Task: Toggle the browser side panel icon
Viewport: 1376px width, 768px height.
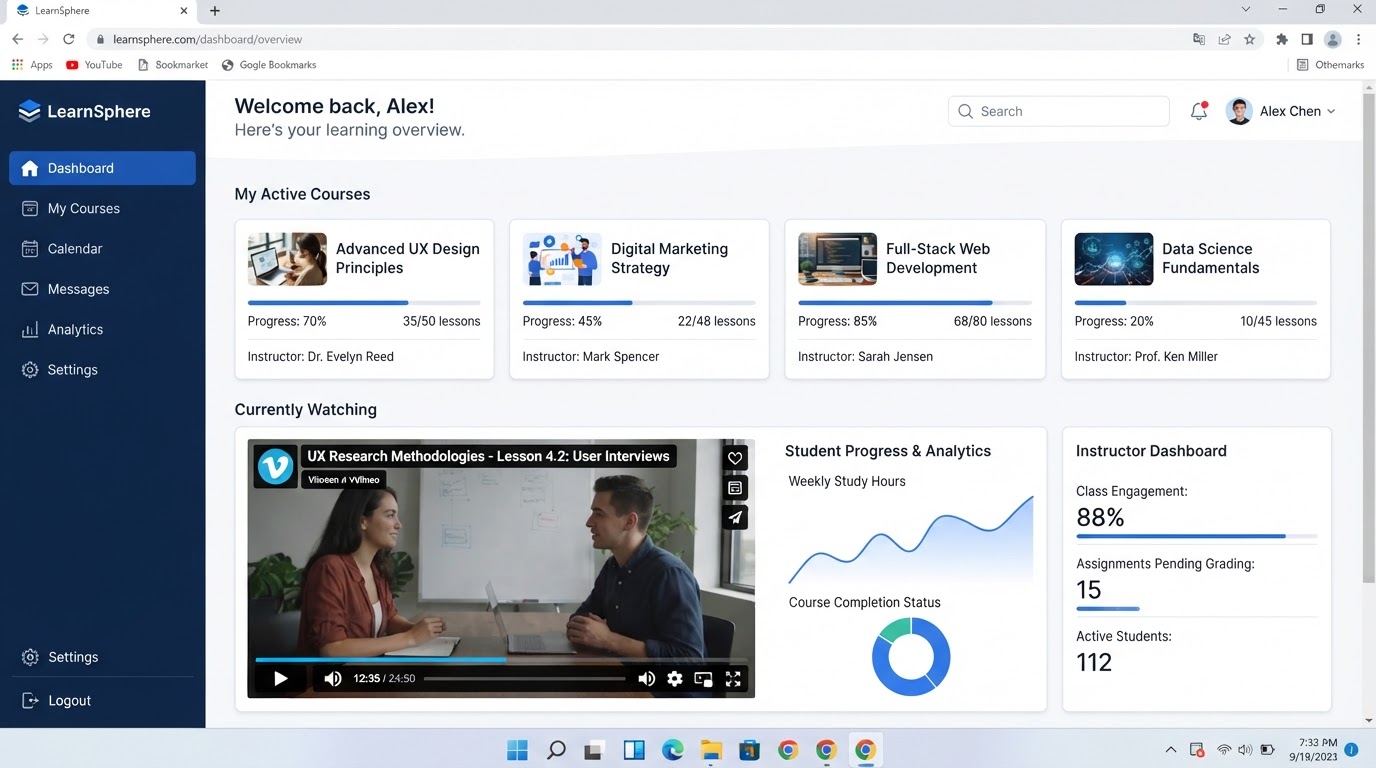Action: point(1307,39)
